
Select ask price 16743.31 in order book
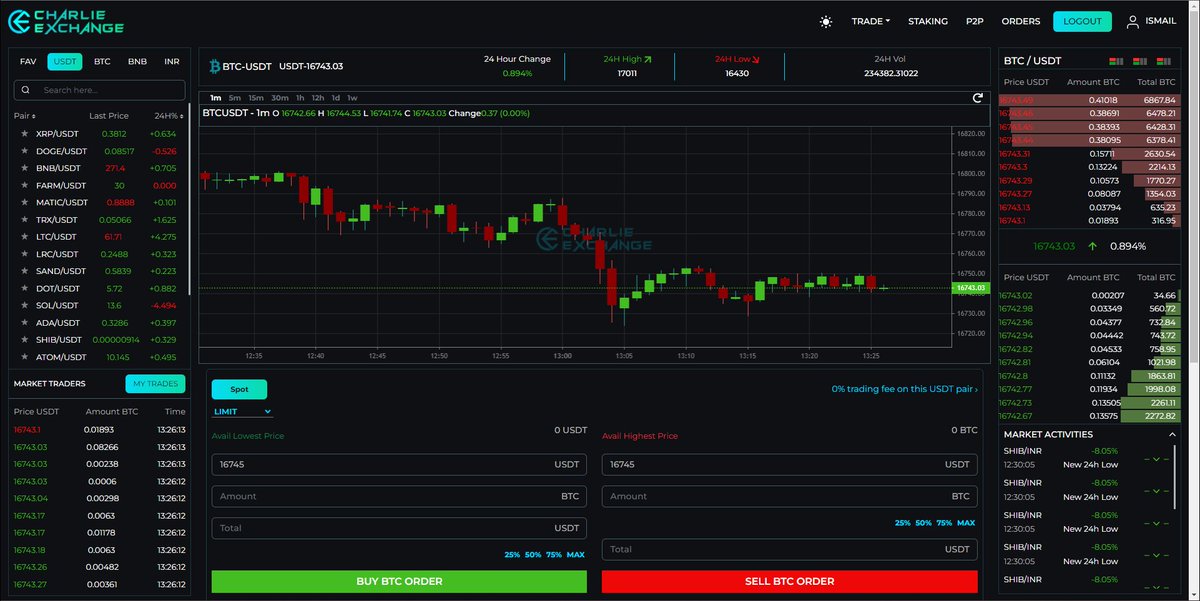click(x=1016, y=153)
